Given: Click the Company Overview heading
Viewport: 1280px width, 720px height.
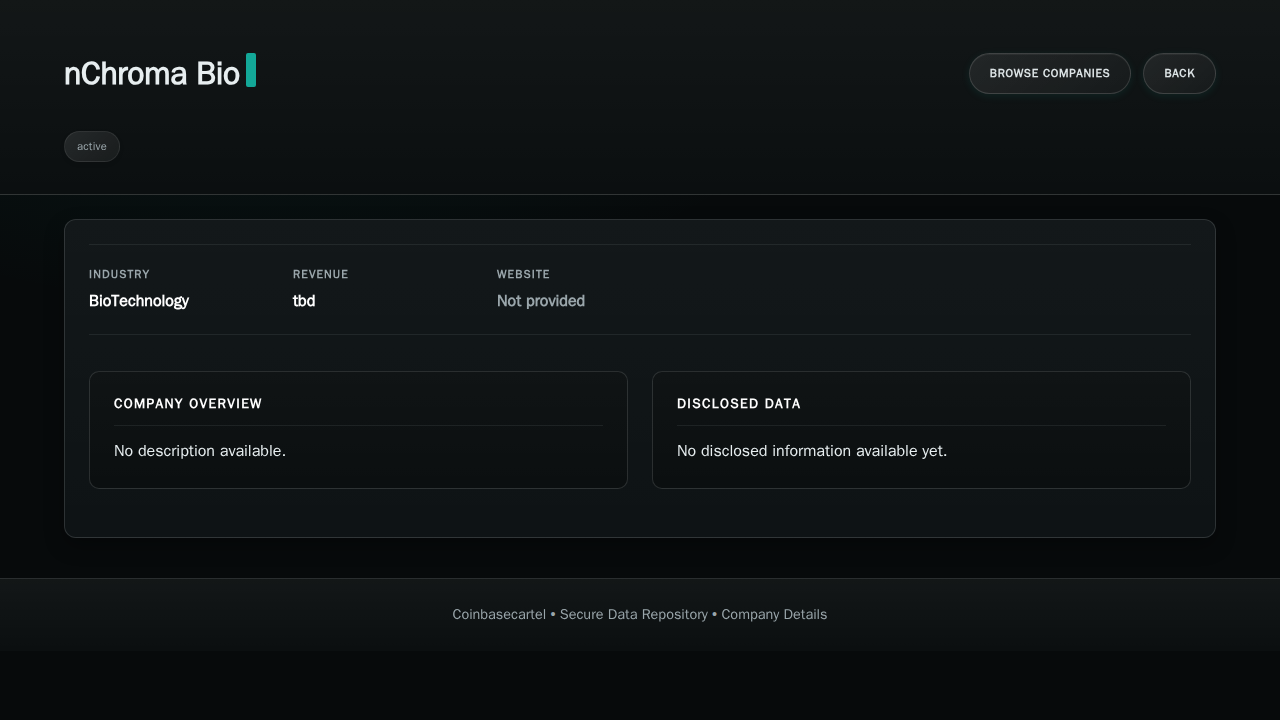Looking at the screenshot, I should pyautogui.click(x=188, y=404).
